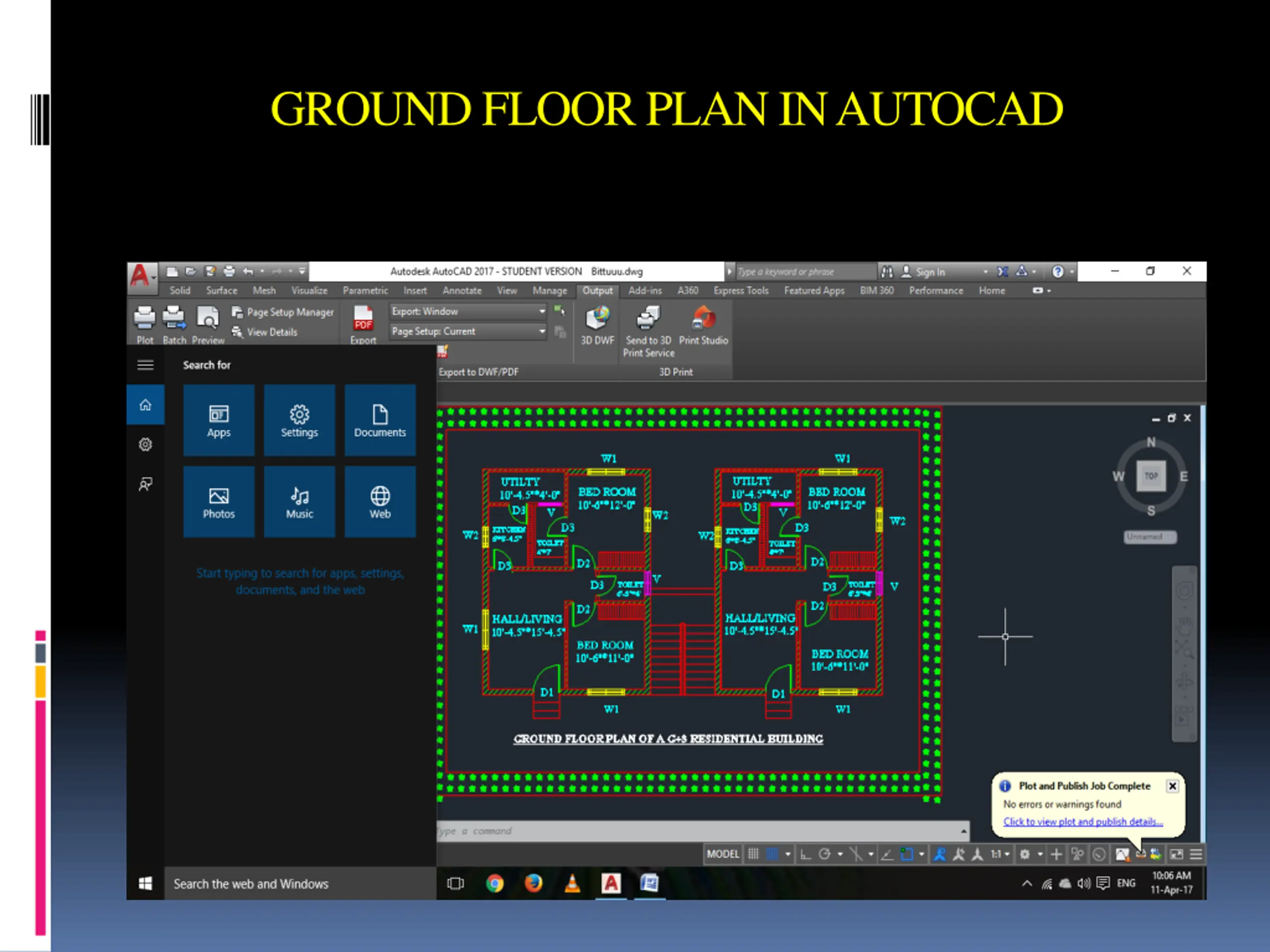Expand the Export: Window dropdown

pyautogui.click(x=541, y=311)
